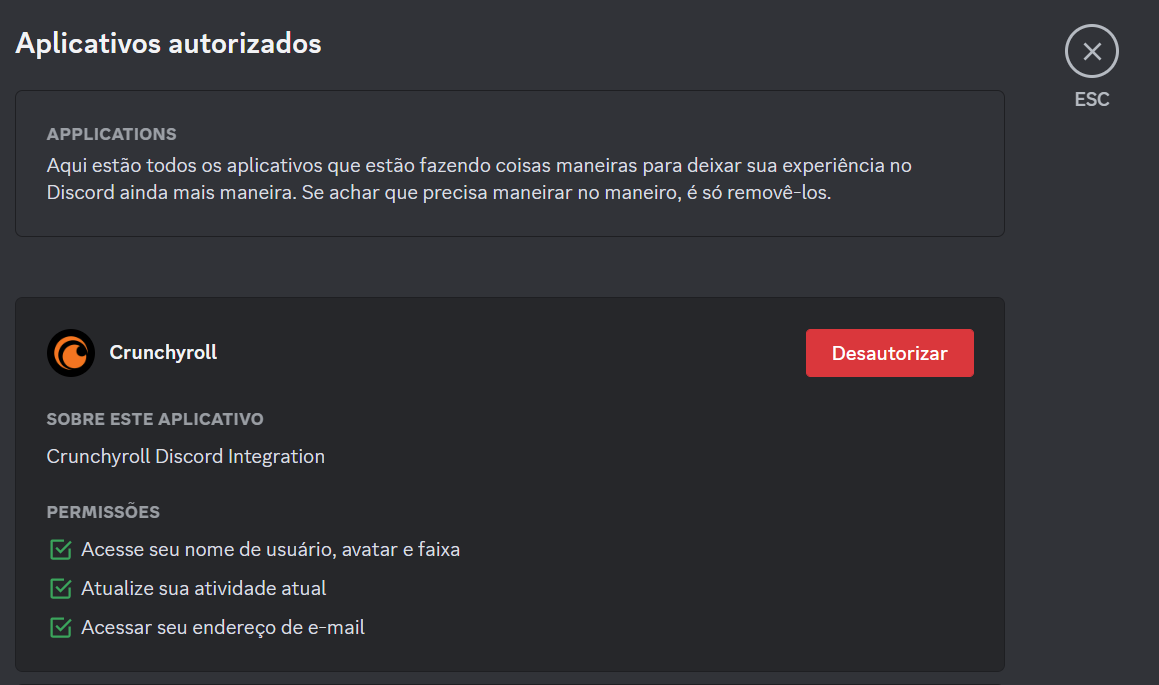
Task: Click the 'Crunchyroll Discord Integration' text
Action: (x=185, y=456)
